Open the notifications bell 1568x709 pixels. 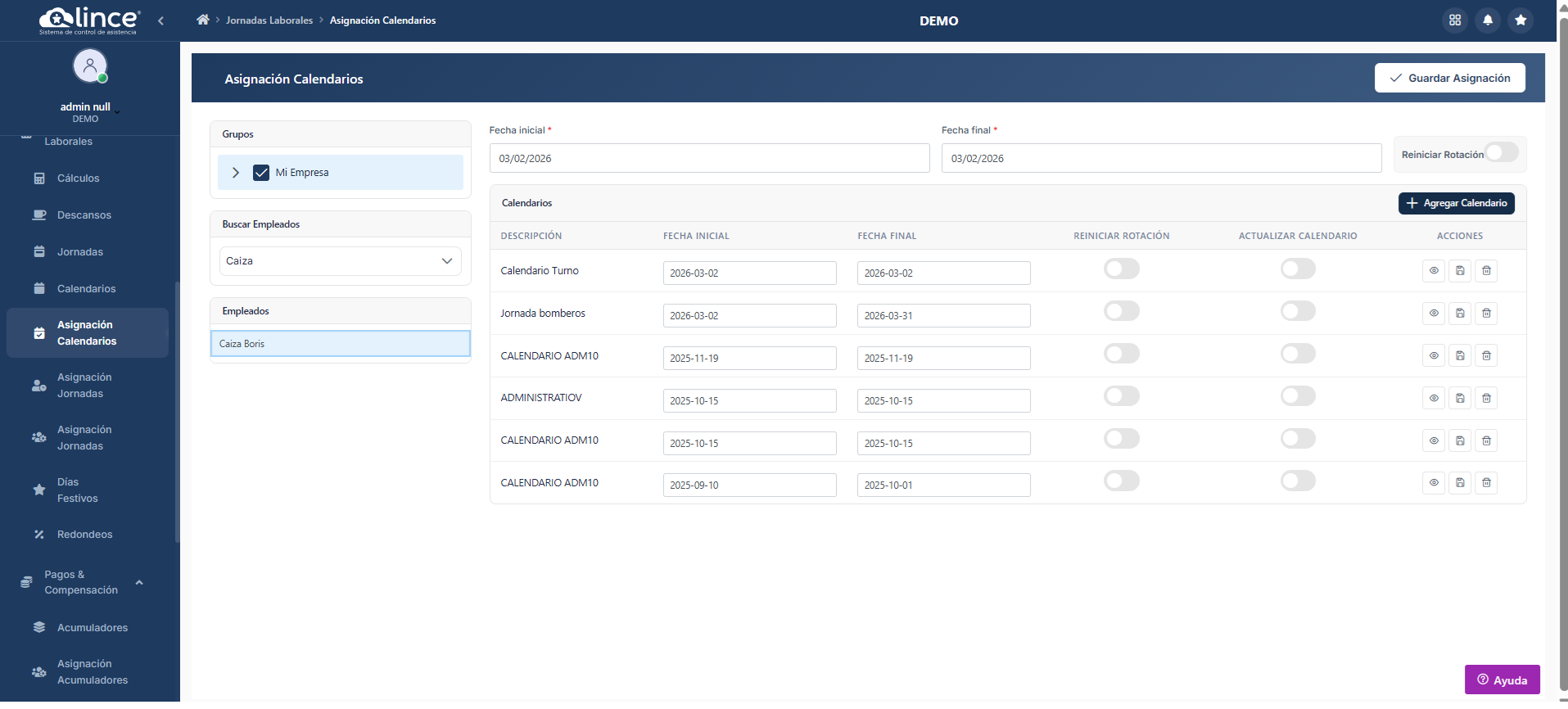coord(1488,20)
